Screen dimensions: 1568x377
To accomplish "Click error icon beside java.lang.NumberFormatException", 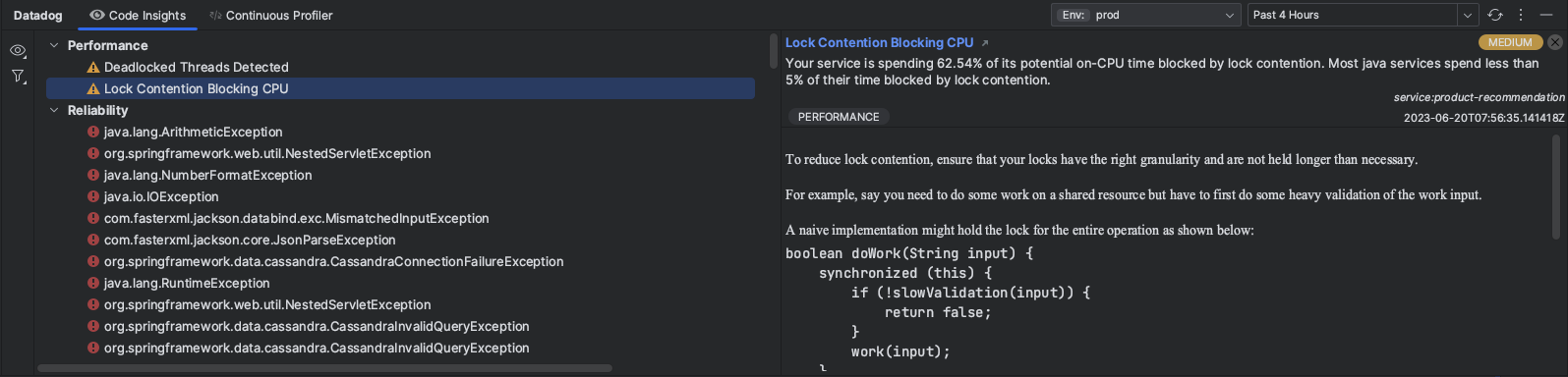I will click(93, 175).
